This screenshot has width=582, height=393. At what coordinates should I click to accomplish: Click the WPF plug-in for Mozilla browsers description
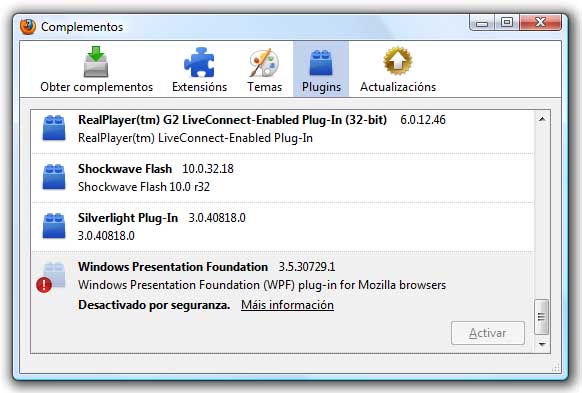pyautogui.click(x=262, y=285)
